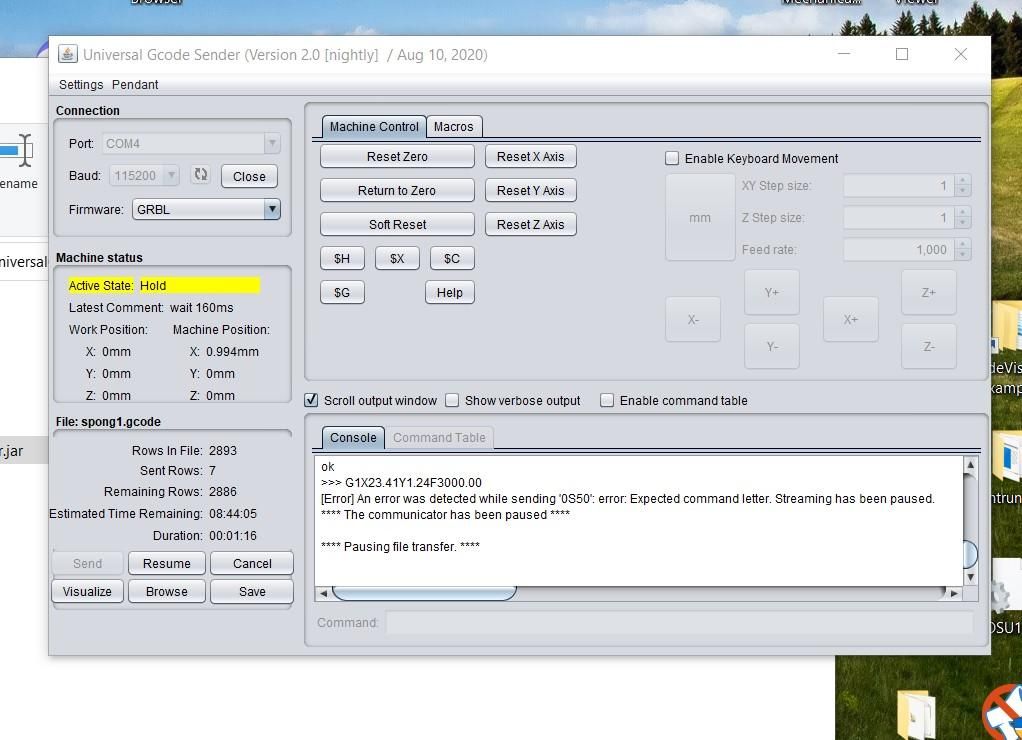Click the console horizontal scrollbar thumb
Viewport: 1022px width, 740px height.
point(424,593)
